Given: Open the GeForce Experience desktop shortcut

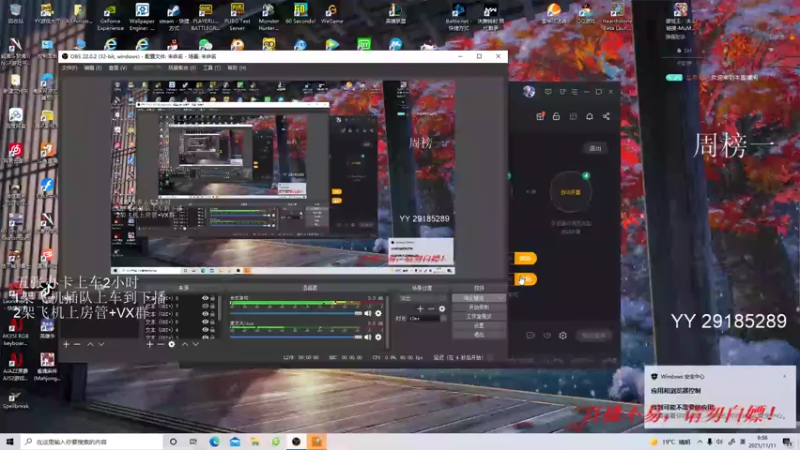Looking at the screenshot, I should click(x=110, y=17).
